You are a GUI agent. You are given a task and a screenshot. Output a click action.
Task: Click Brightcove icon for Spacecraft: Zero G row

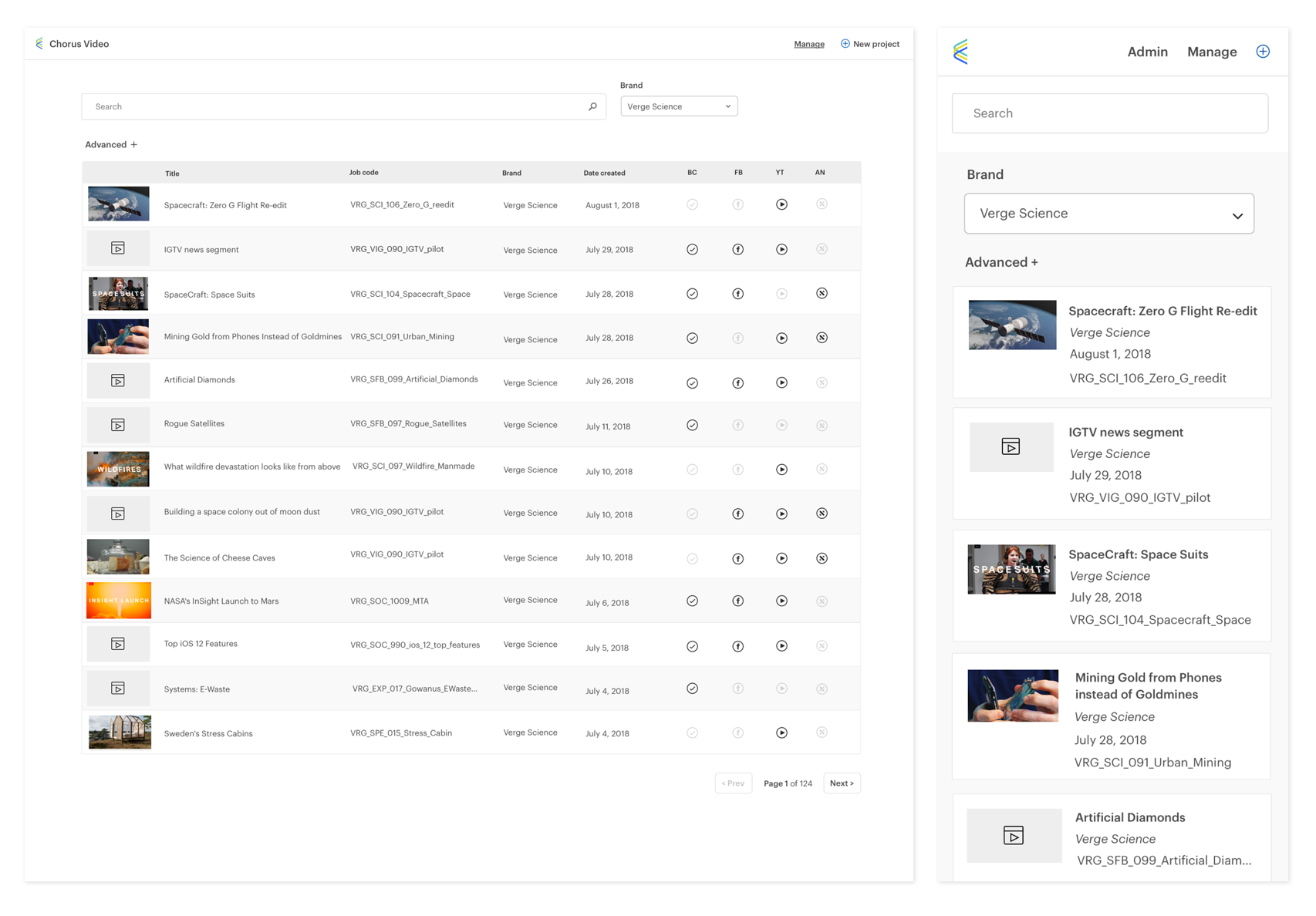point(692,204)
